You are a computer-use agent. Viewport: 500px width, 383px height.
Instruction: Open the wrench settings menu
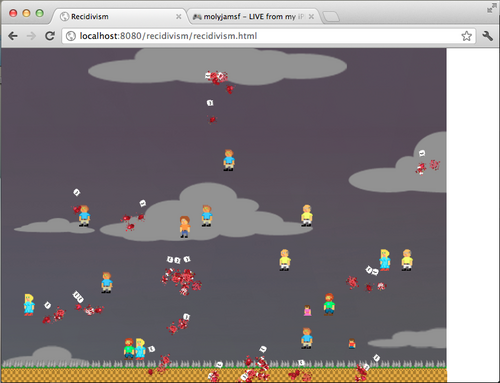(487, 36)
